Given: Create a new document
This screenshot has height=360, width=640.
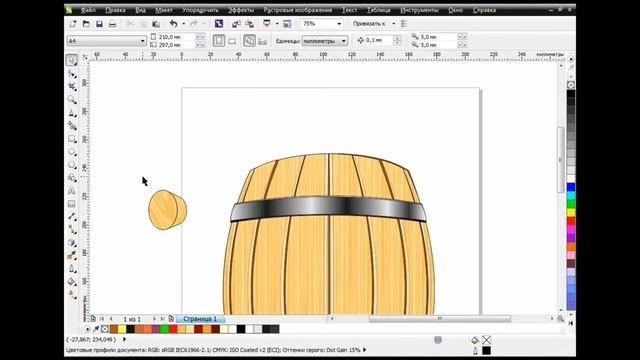Looking at the screenshot, I should (73, 24).
